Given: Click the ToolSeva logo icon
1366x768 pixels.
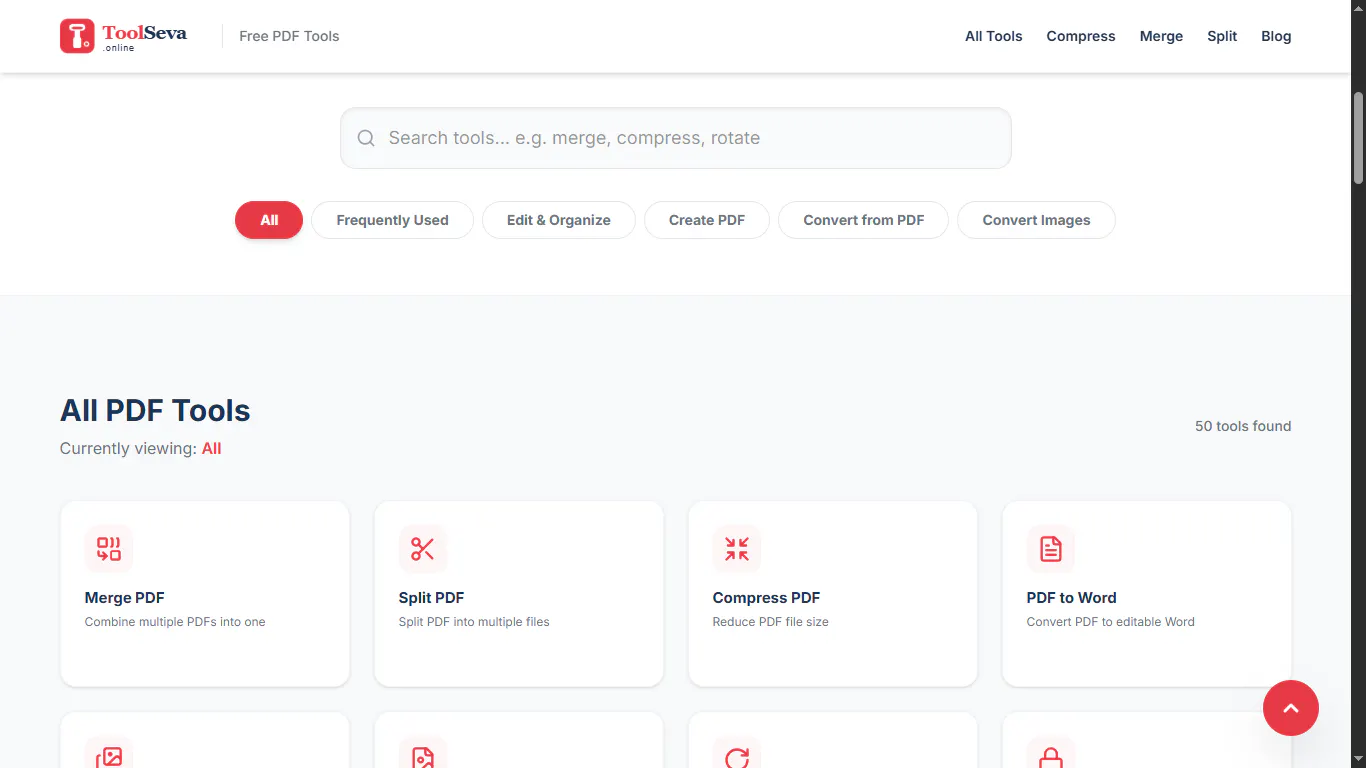Looking at the screenshot, I should coord(77,36).
